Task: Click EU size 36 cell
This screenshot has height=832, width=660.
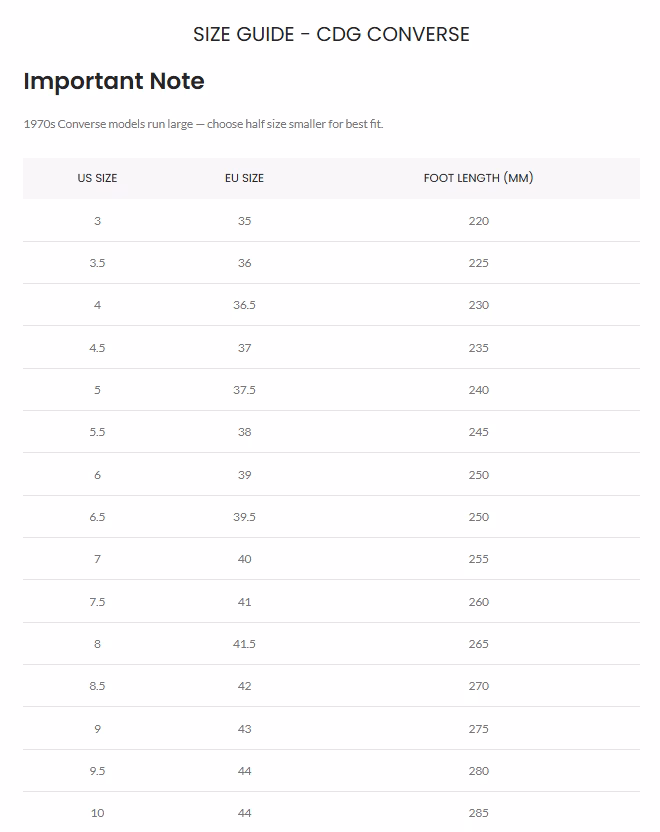Action: pyautogui.click(x=244, y=263)
